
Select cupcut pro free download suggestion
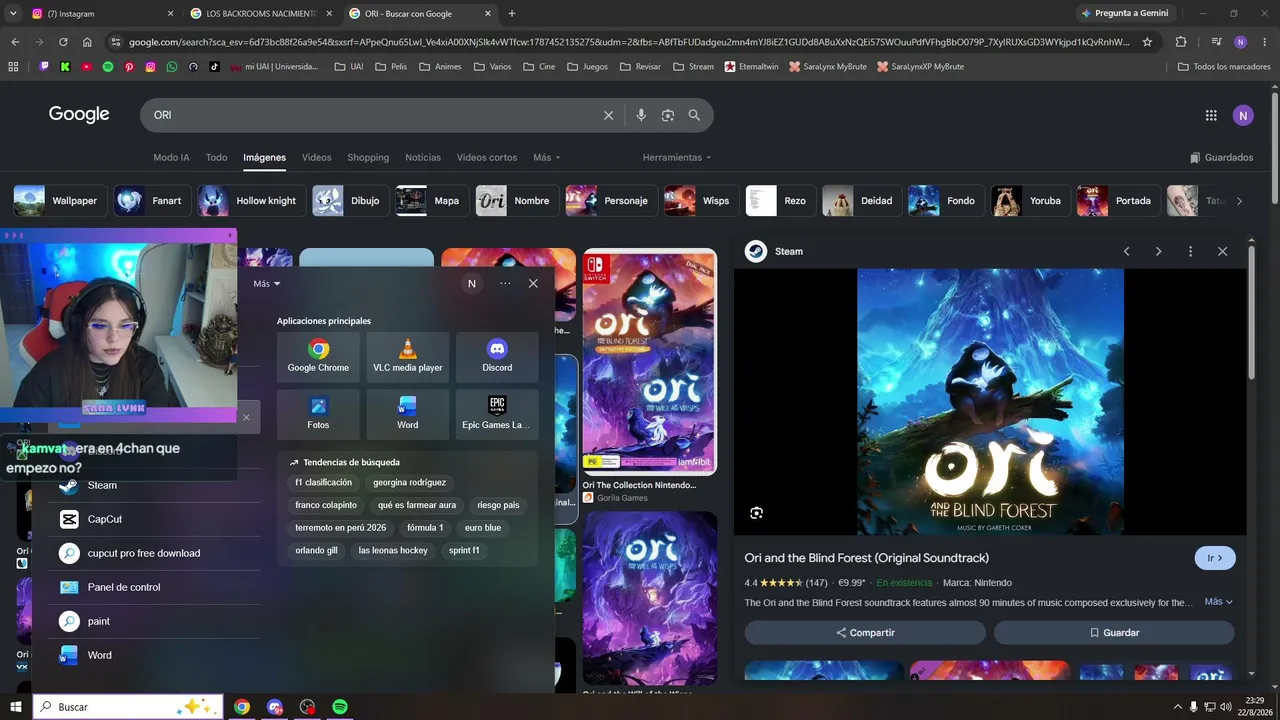[154, 553]
